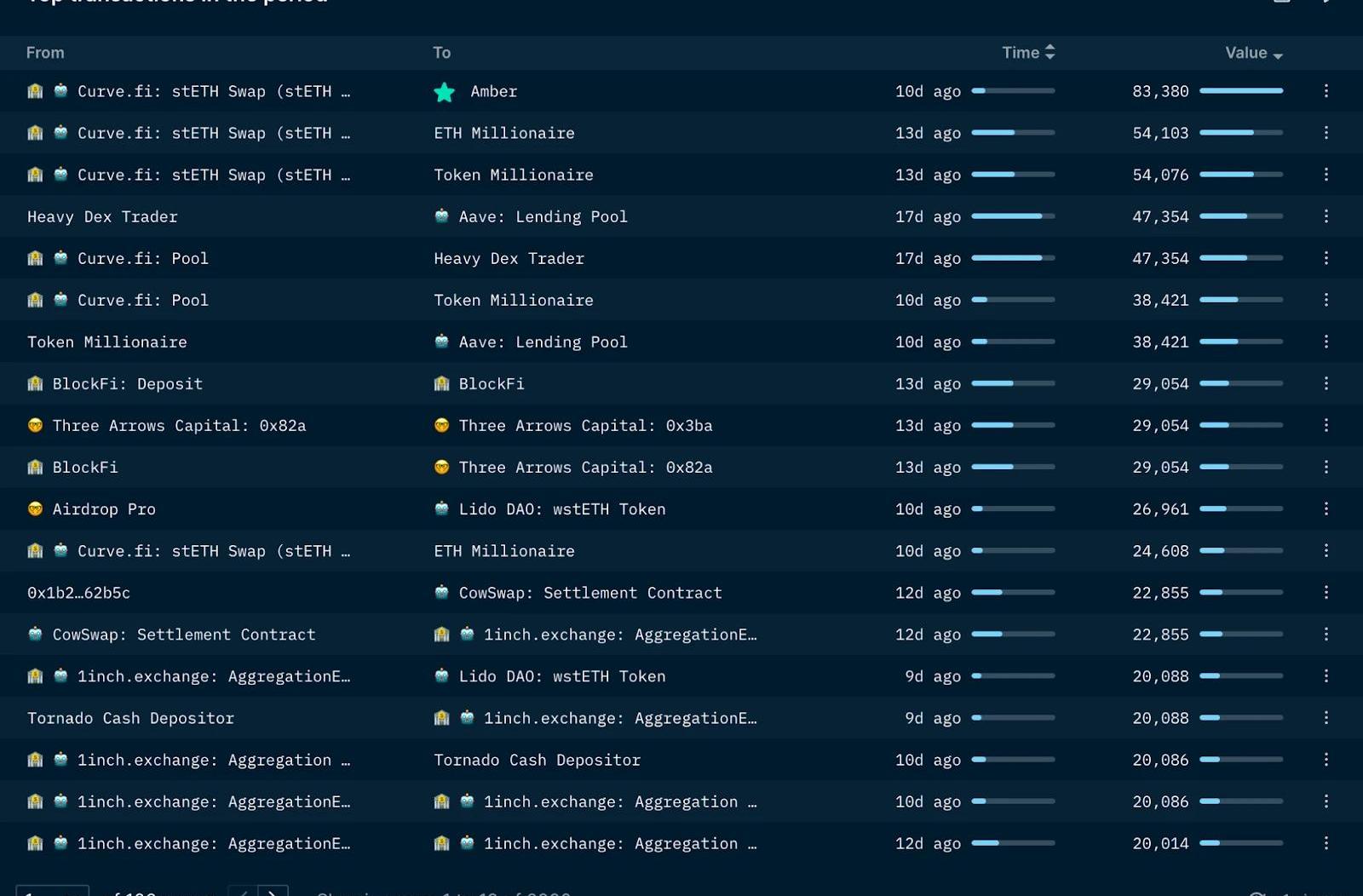
Task: Open the three-dot menu on the 22,855 0x1b2 row
Action: [1326, 592]
